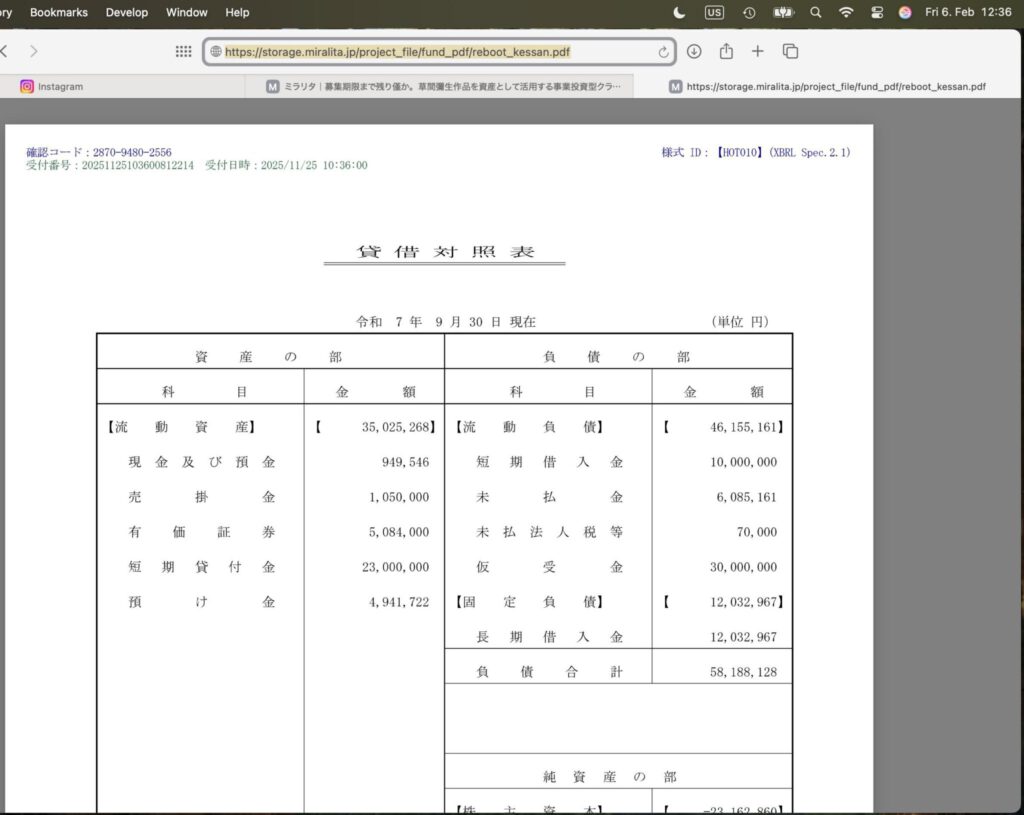Open the Safari downloads icon
The width and height of the screenshot is (1024, 815).
point(694,51)
